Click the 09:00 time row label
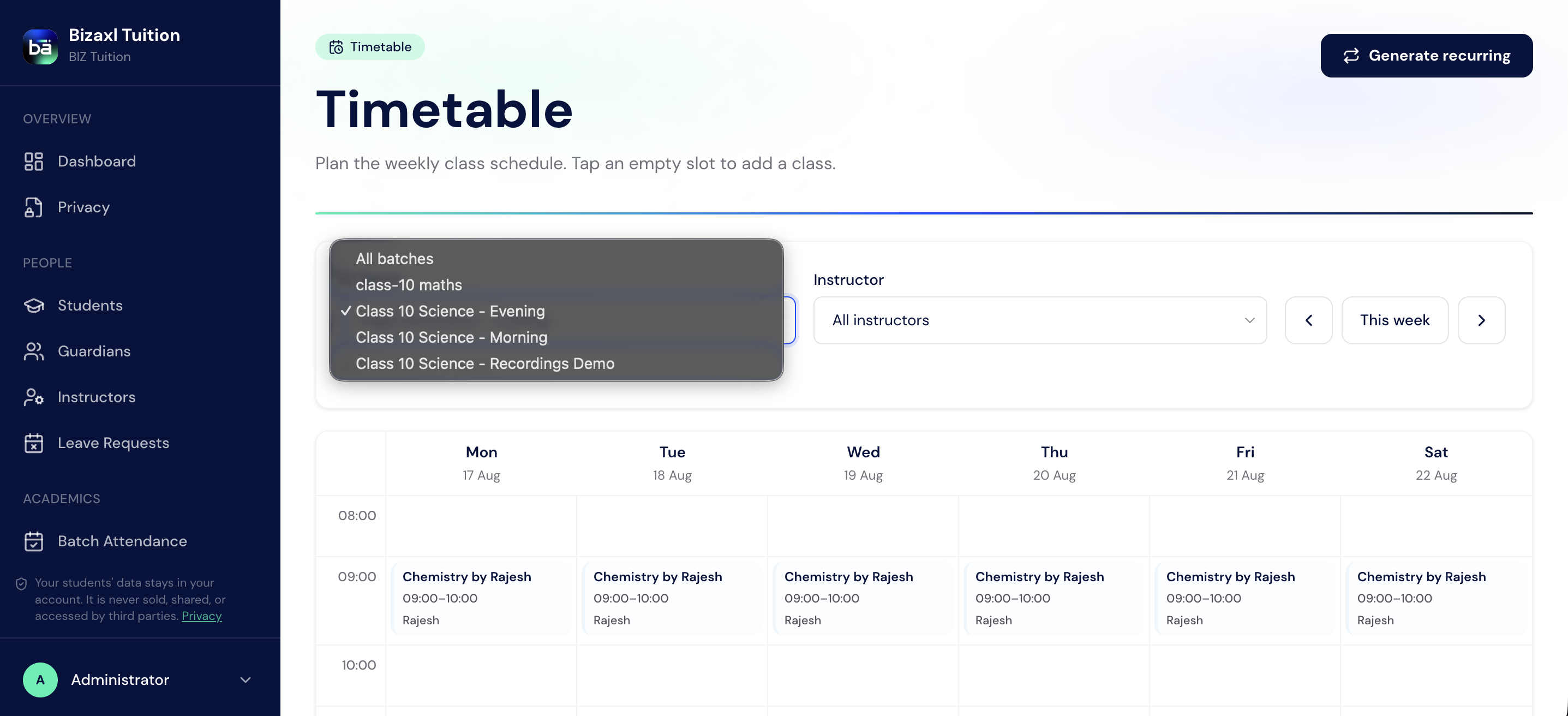The width and height of the screenshot is (1568, 716). pos(357,577)
